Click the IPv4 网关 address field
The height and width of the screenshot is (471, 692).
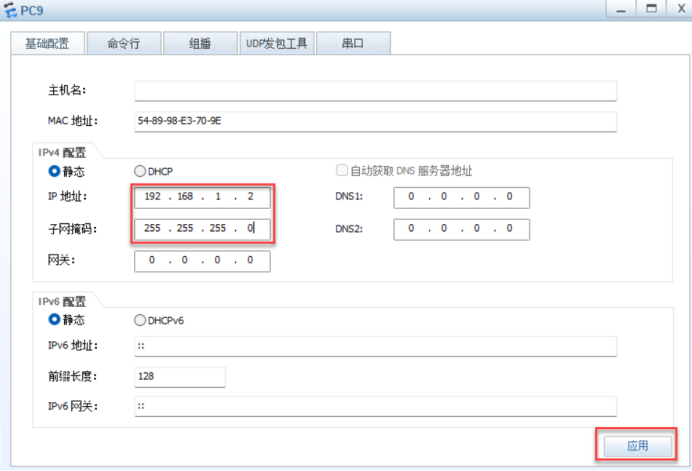tap(201, 261)
